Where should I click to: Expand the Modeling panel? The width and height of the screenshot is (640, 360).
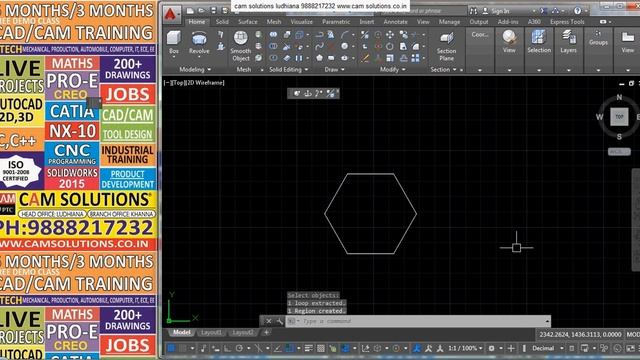(195, 69)
